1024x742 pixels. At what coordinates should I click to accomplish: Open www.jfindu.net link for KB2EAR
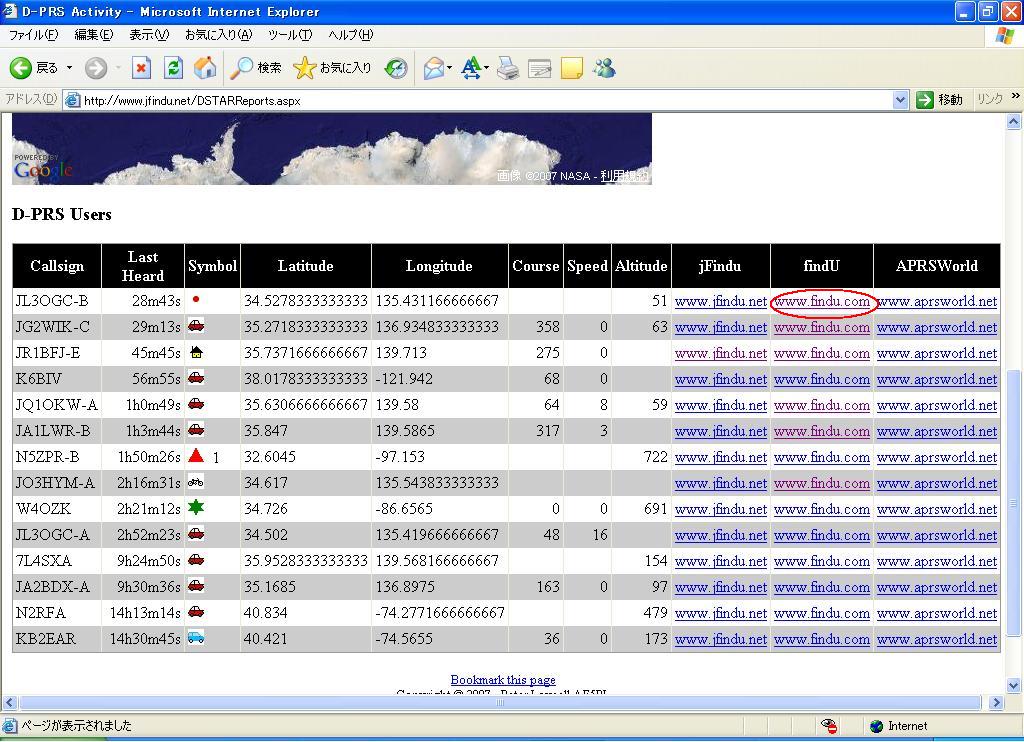(x=720, y=639)
